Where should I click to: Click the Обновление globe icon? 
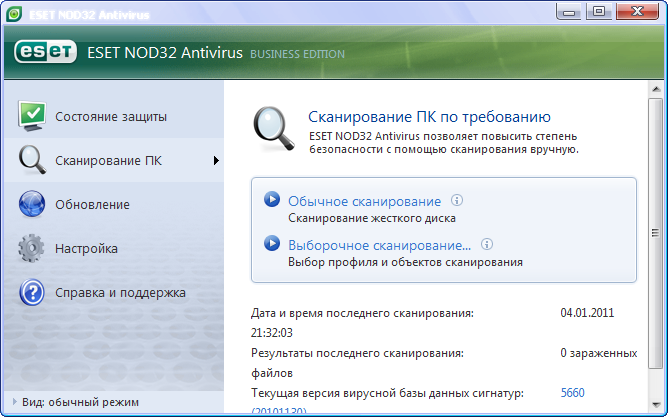32,204
